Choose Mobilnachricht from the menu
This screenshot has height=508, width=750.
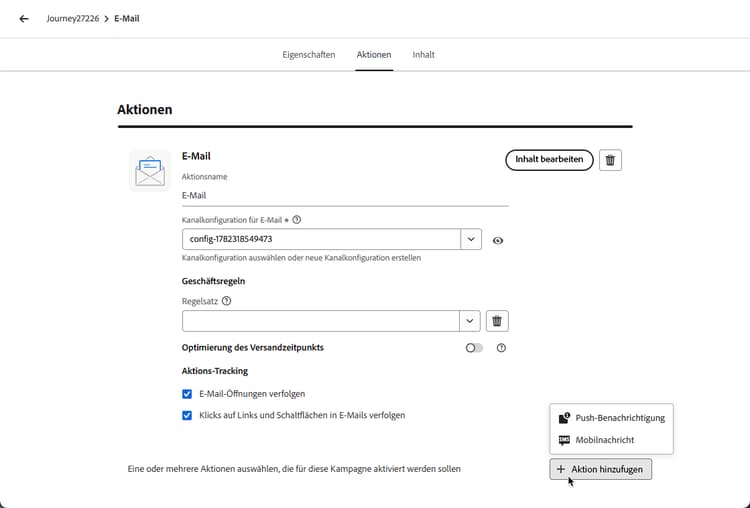point(612,440)
